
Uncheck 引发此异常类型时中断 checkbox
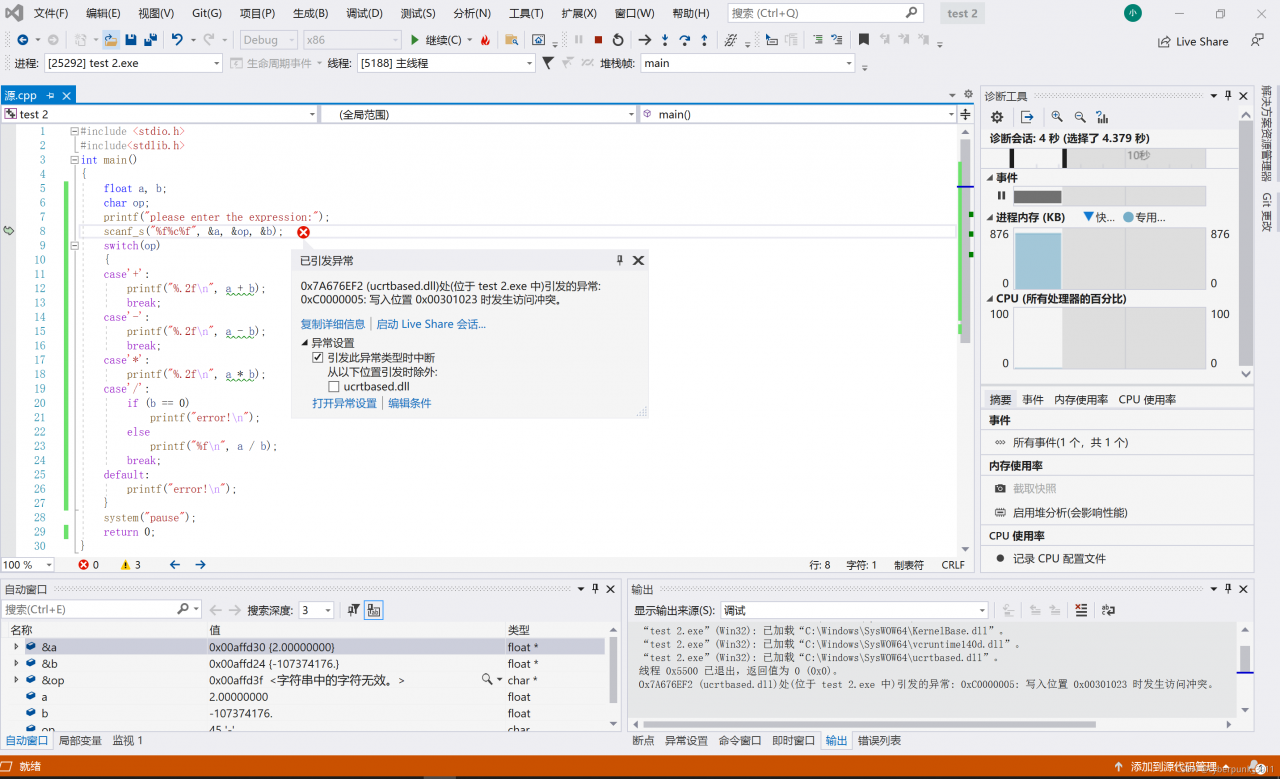tap(318, 358)
